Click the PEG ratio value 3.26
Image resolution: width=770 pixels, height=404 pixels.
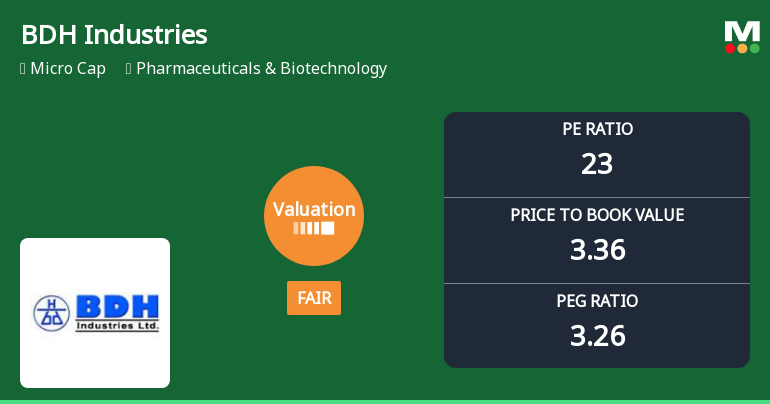[x=597, y=336]
